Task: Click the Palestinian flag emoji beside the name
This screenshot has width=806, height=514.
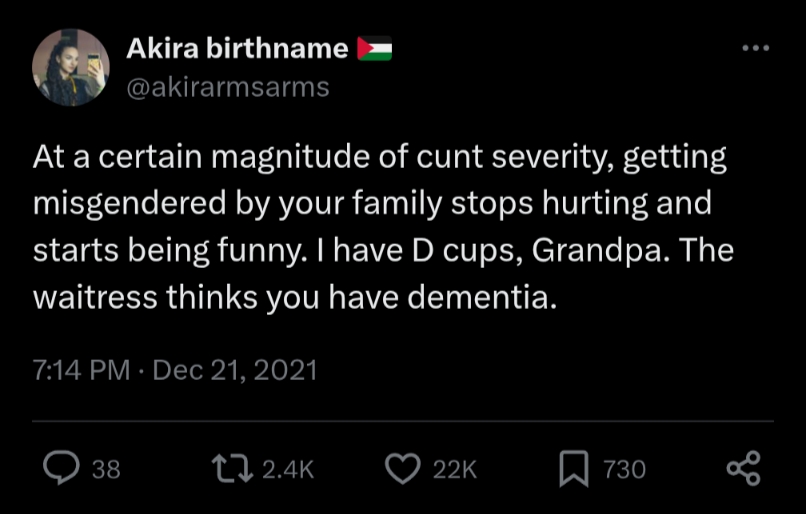Action: (375, 49)
